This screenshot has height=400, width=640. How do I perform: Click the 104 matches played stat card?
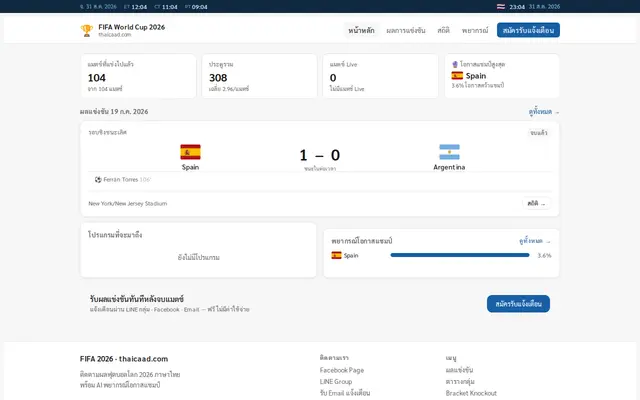coord(138,76)
